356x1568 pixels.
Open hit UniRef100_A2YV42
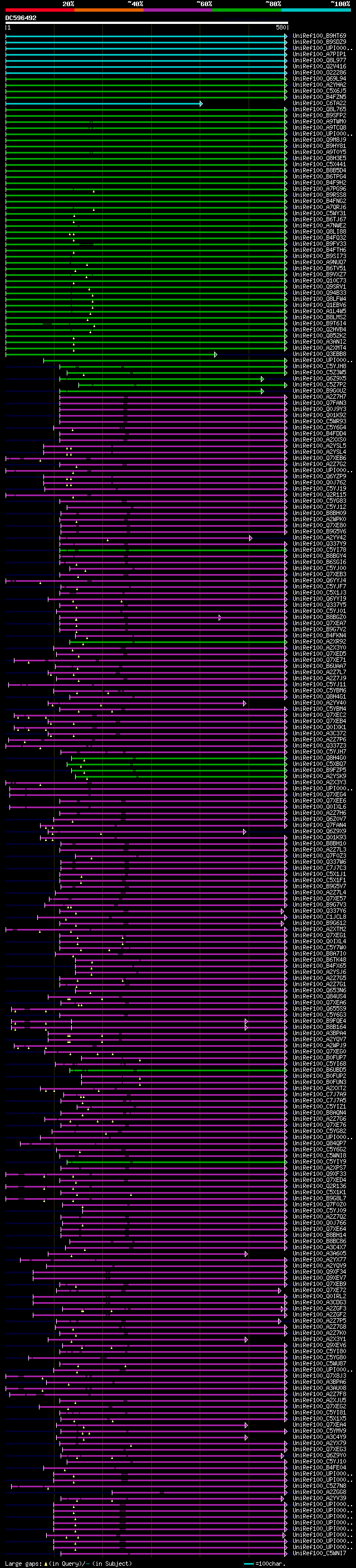(x=319, y=538)
